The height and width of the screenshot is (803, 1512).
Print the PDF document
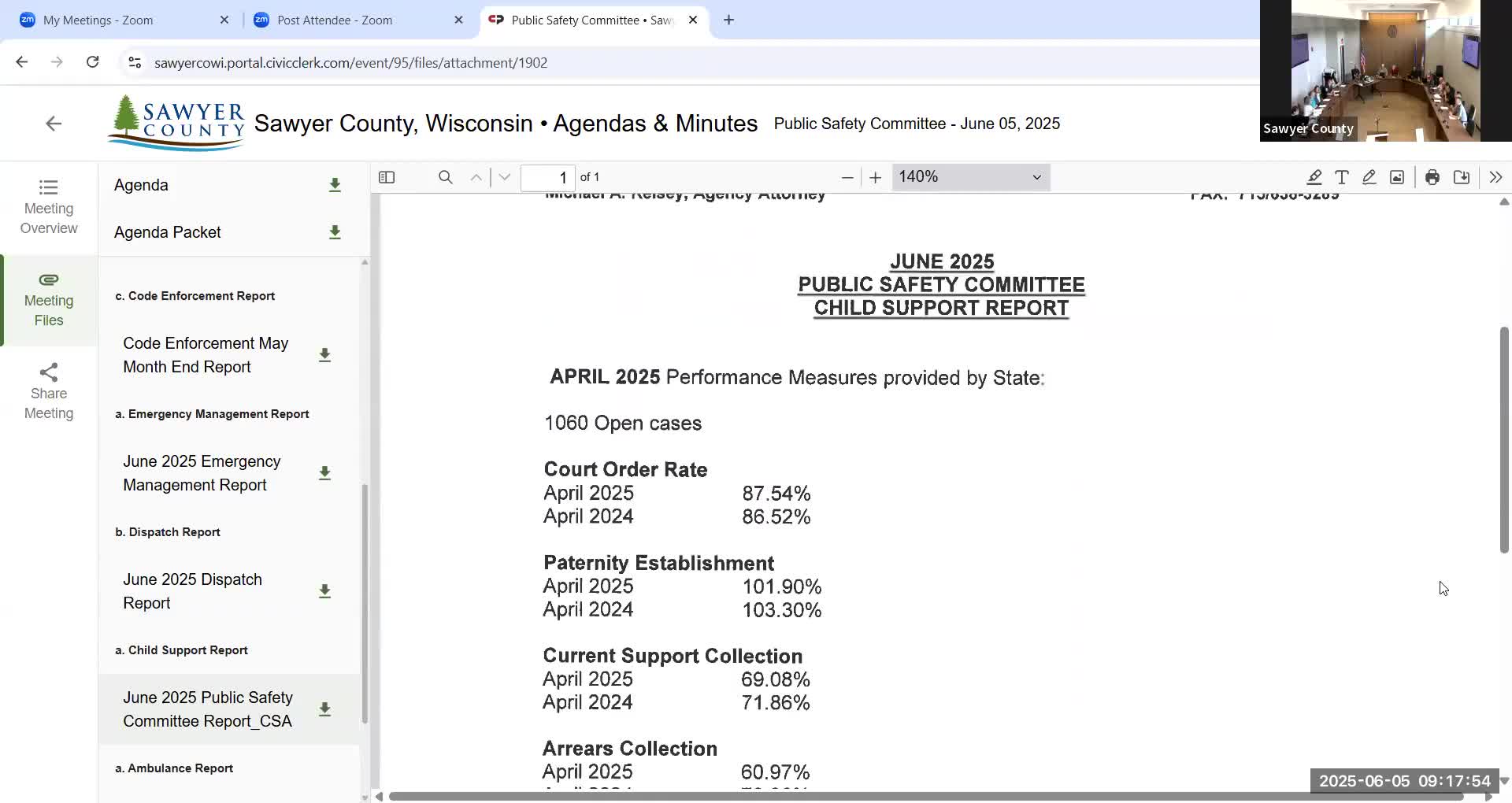[x=1432, y=177]
